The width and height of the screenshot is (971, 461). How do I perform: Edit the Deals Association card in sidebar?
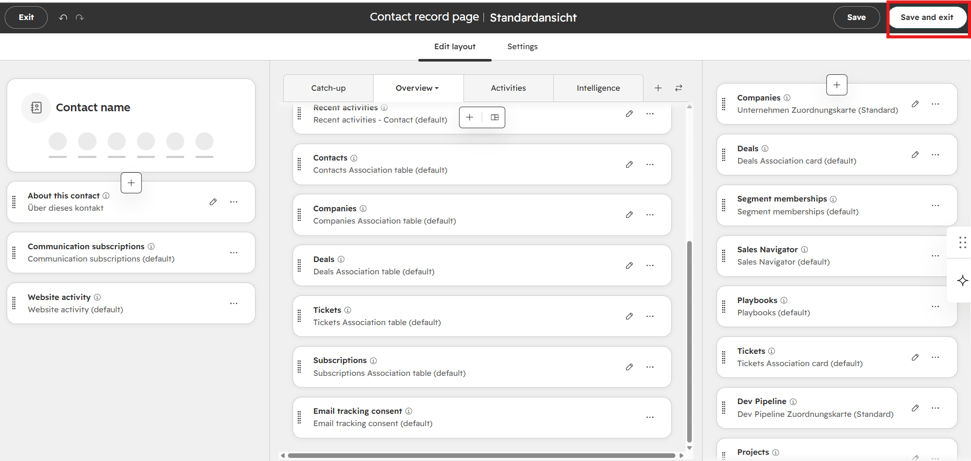coord(915,155)
